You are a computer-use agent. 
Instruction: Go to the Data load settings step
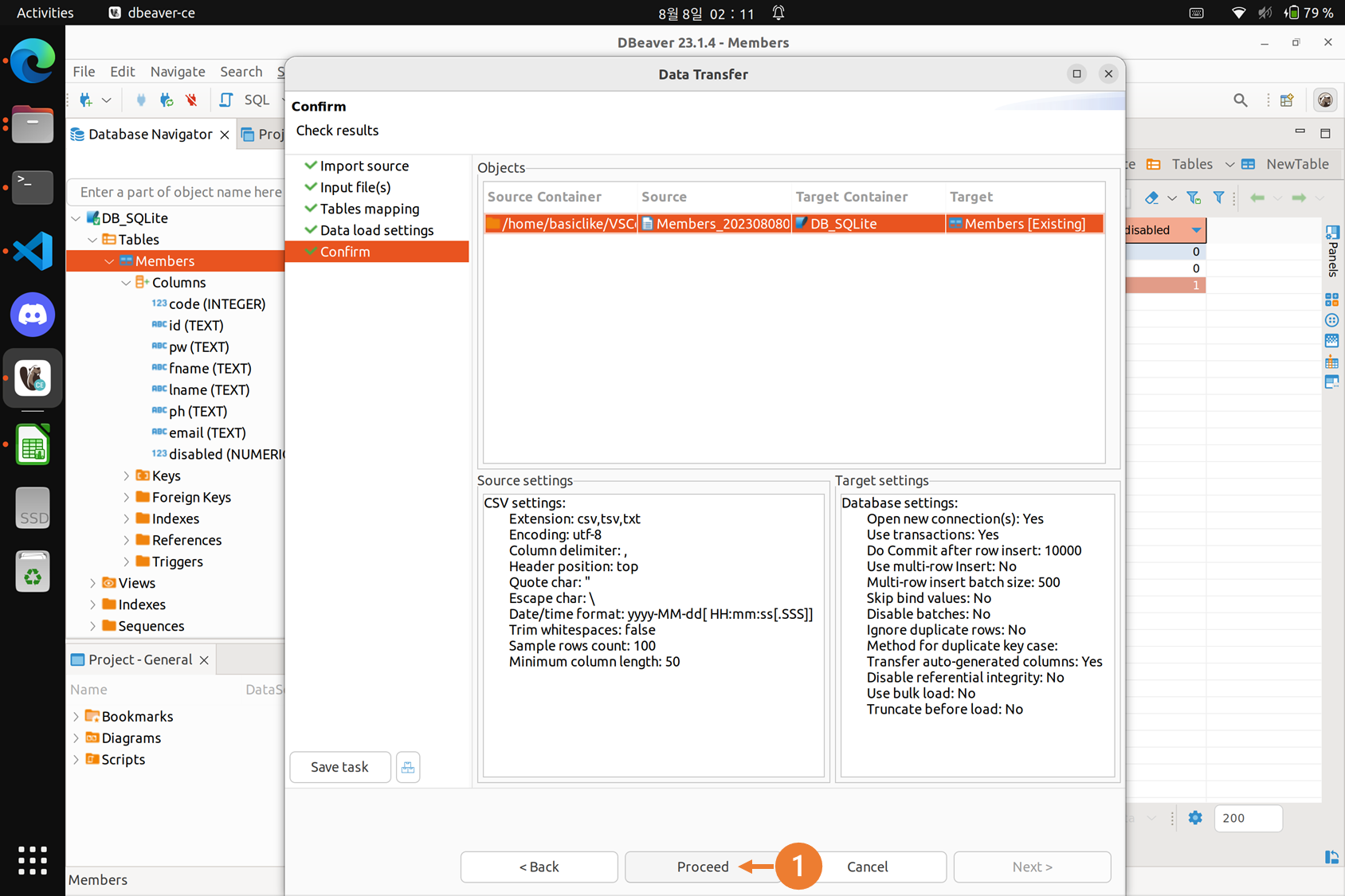(377, 230)
